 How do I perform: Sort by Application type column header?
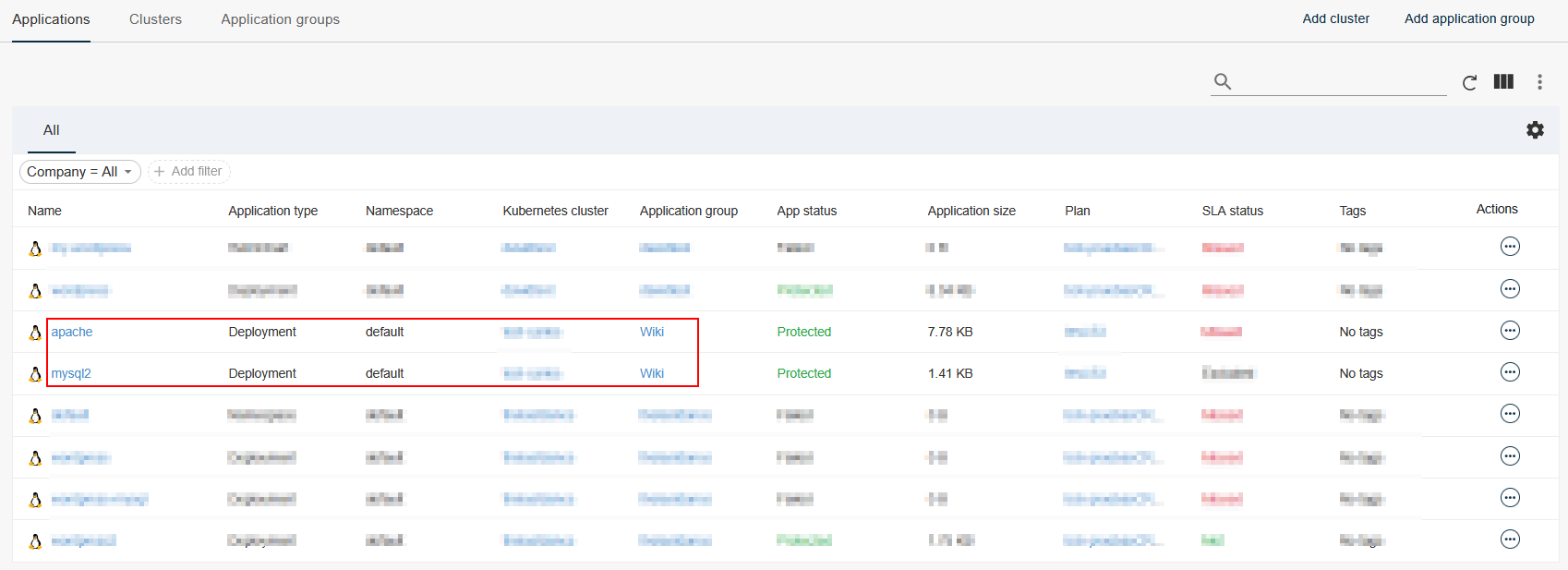272,211
